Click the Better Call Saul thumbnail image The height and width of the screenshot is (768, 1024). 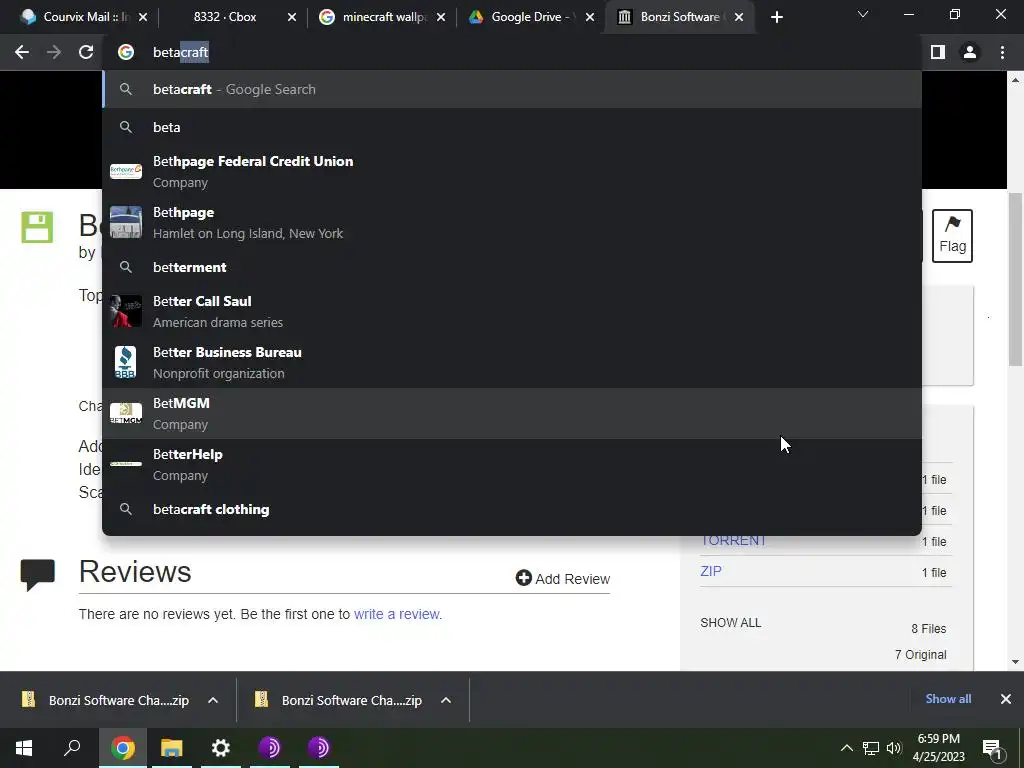pos(126,311)
